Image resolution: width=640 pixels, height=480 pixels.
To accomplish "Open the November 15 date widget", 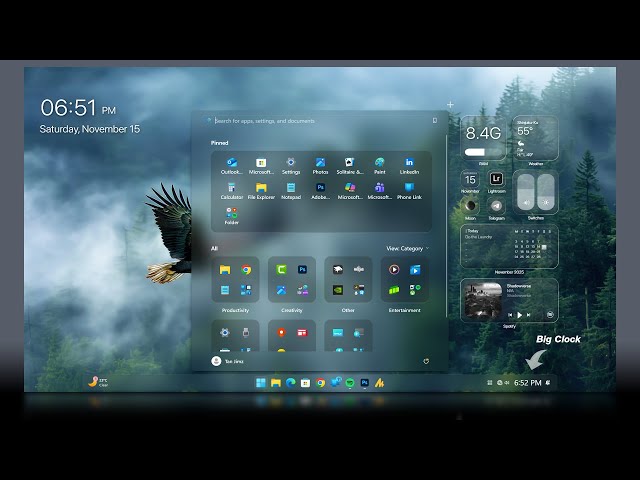I will coord(470,179).
